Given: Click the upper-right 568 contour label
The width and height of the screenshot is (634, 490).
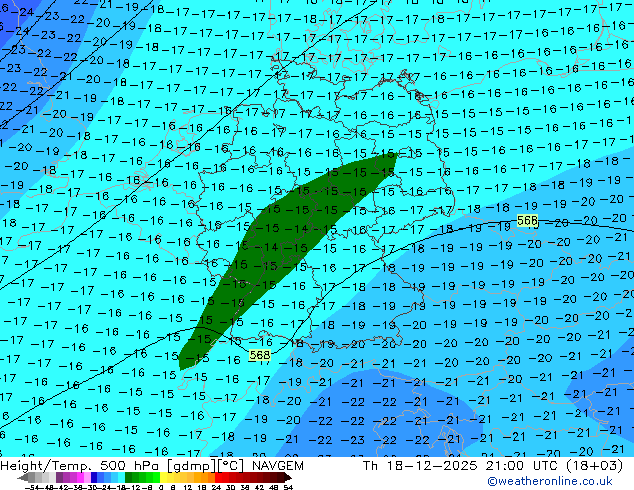Looking at the screenshot, I should (x=527, y=221).
